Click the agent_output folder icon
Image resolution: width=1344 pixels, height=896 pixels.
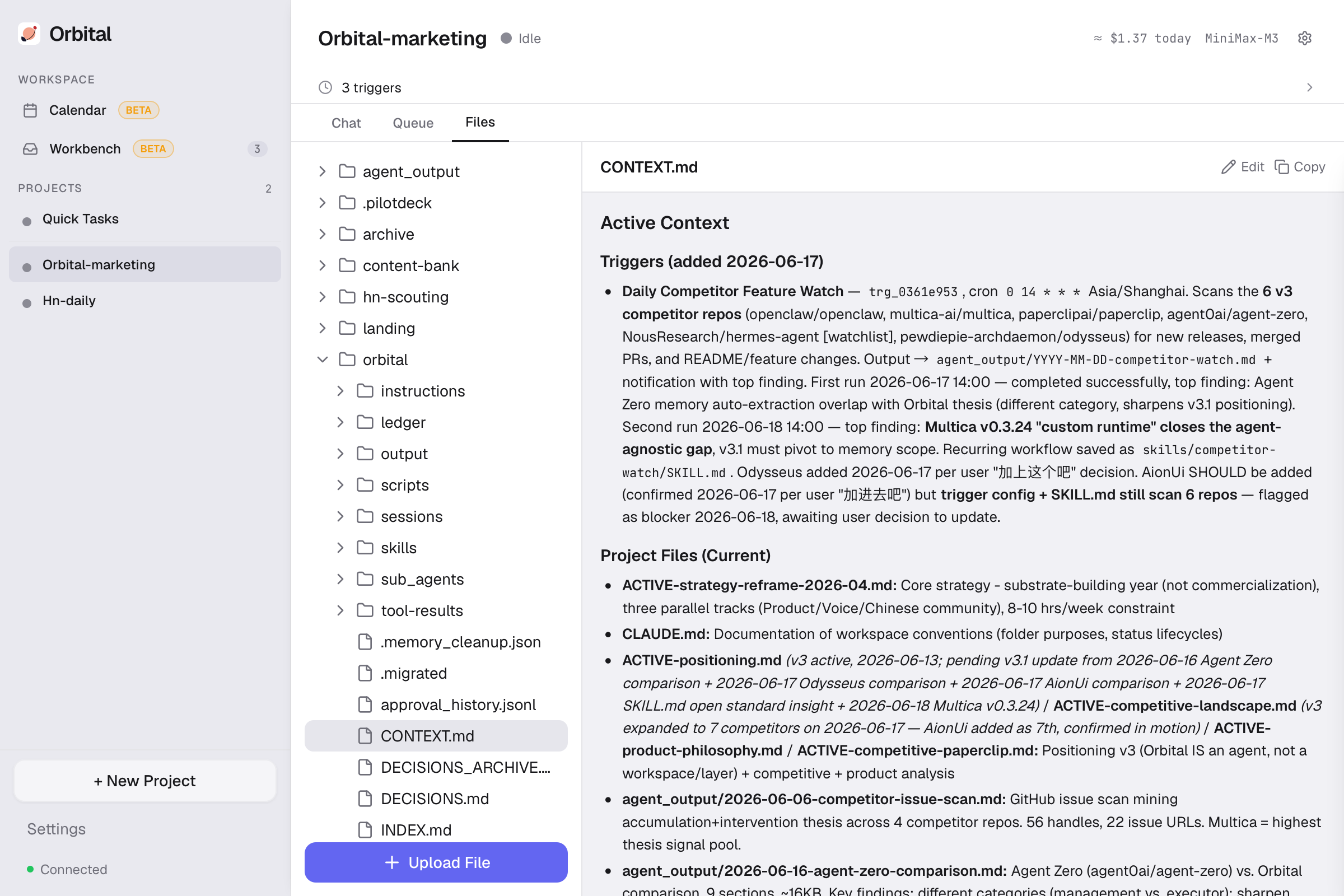coord(347,171)
